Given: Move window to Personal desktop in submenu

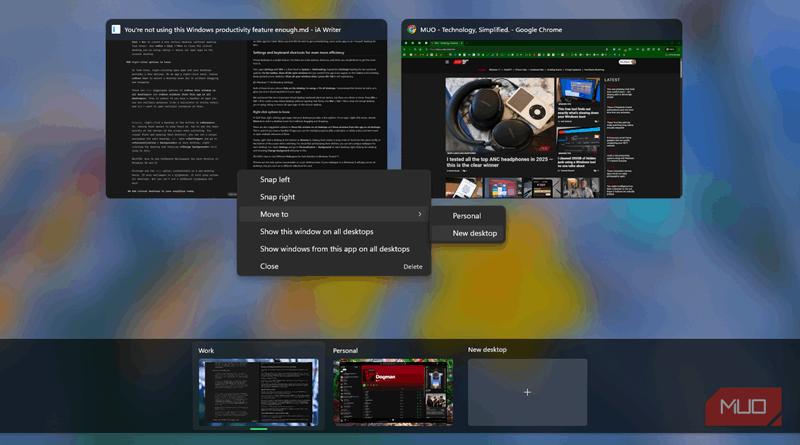Looking at the screenshot, I should [466, 216].
